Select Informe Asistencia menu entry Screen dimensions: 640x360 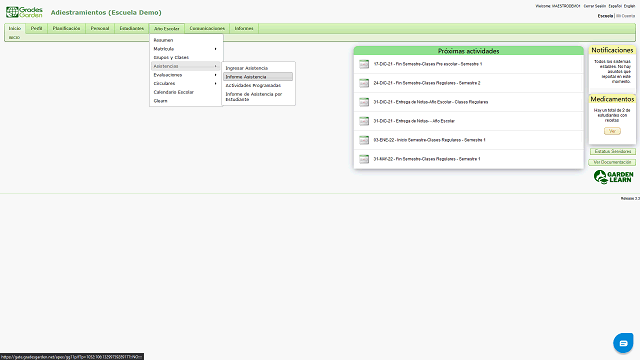[258, 77]
